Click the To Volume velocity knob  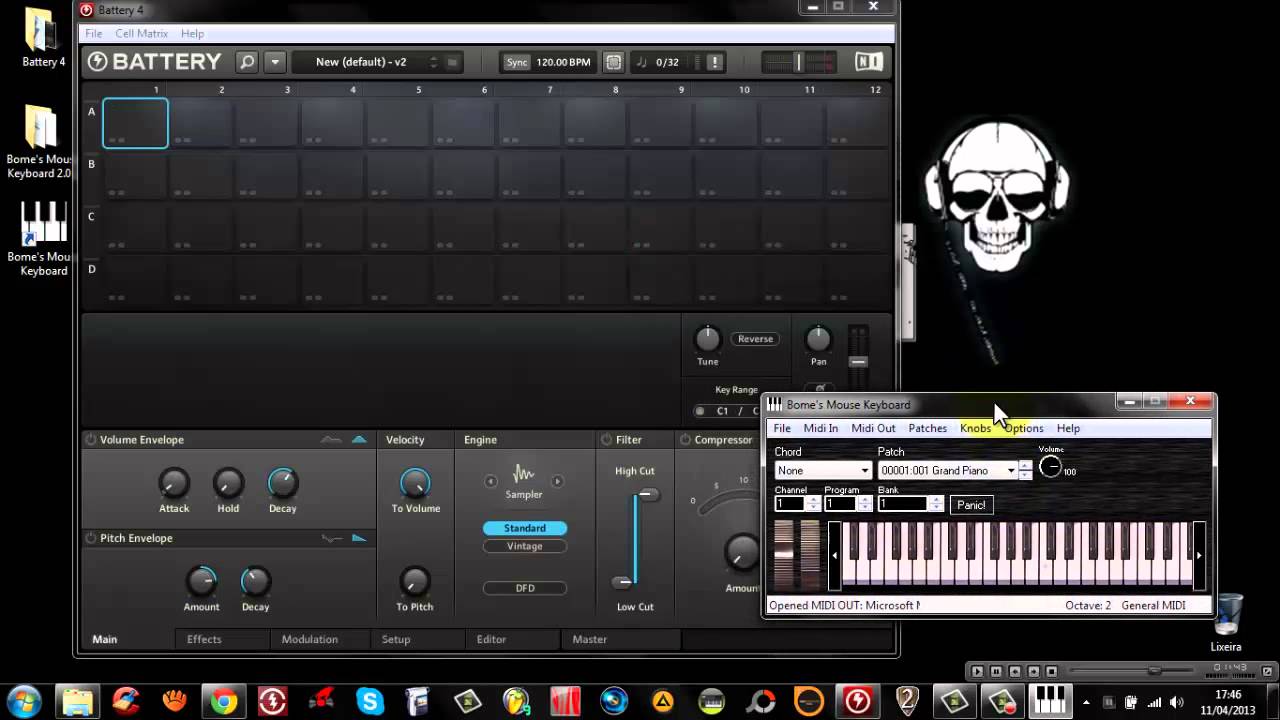click(415, 484)
